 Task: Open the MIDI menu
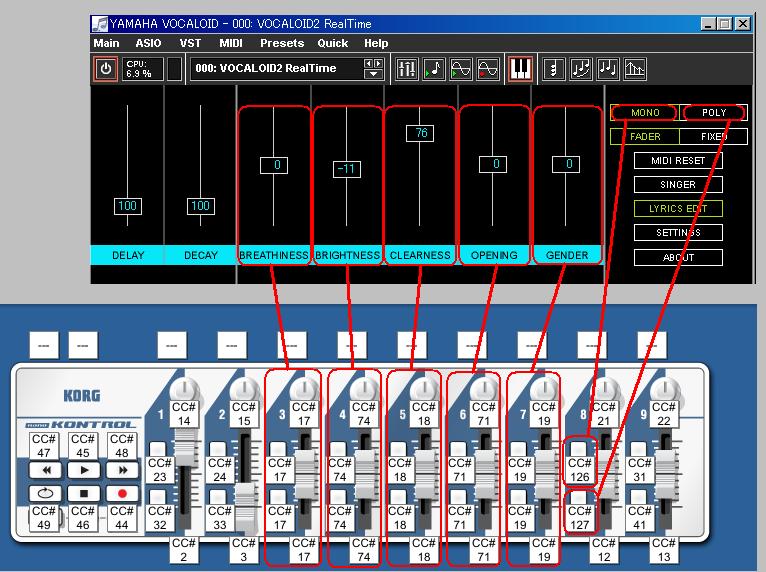point(231,43)
